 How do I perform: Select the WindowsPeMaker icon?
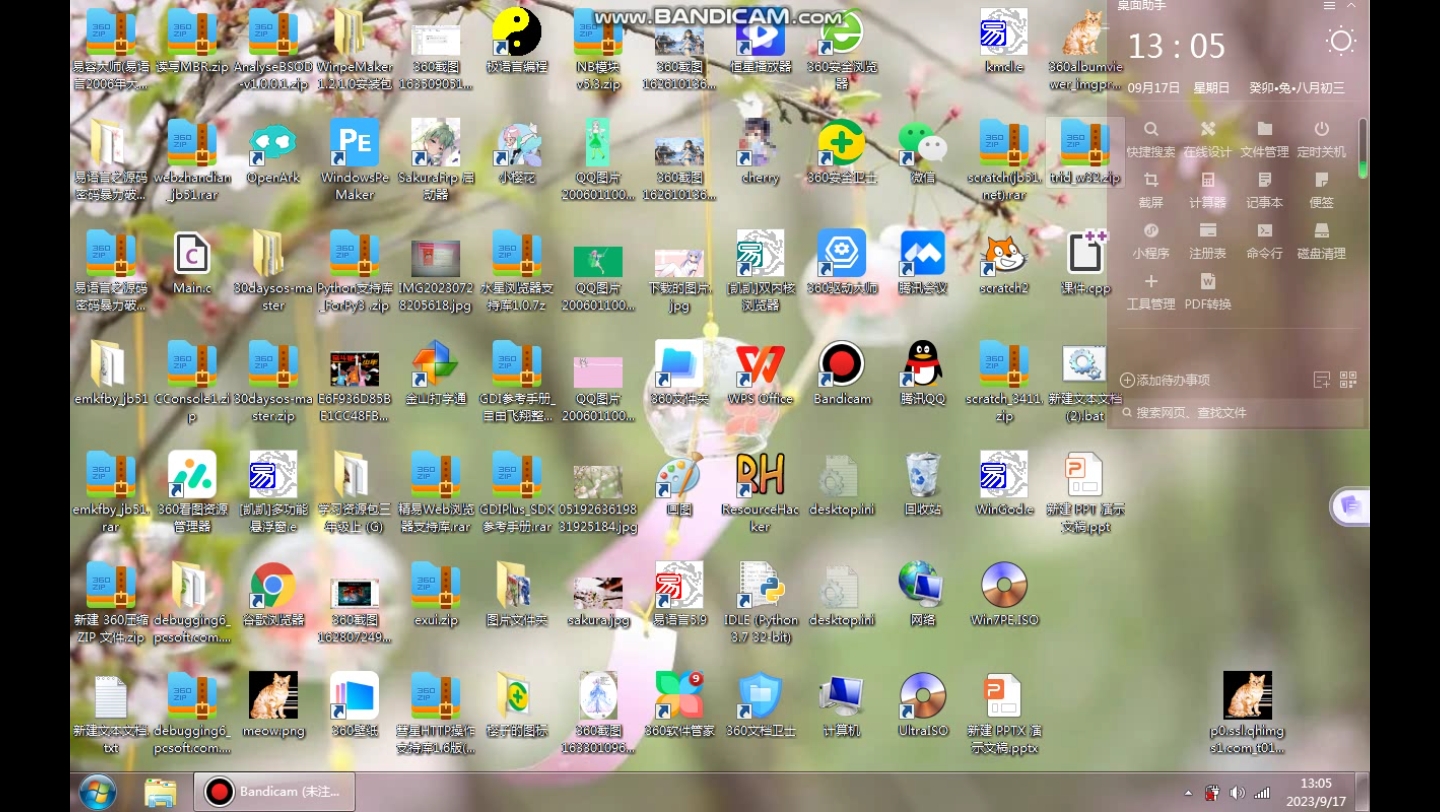[354, 160]
